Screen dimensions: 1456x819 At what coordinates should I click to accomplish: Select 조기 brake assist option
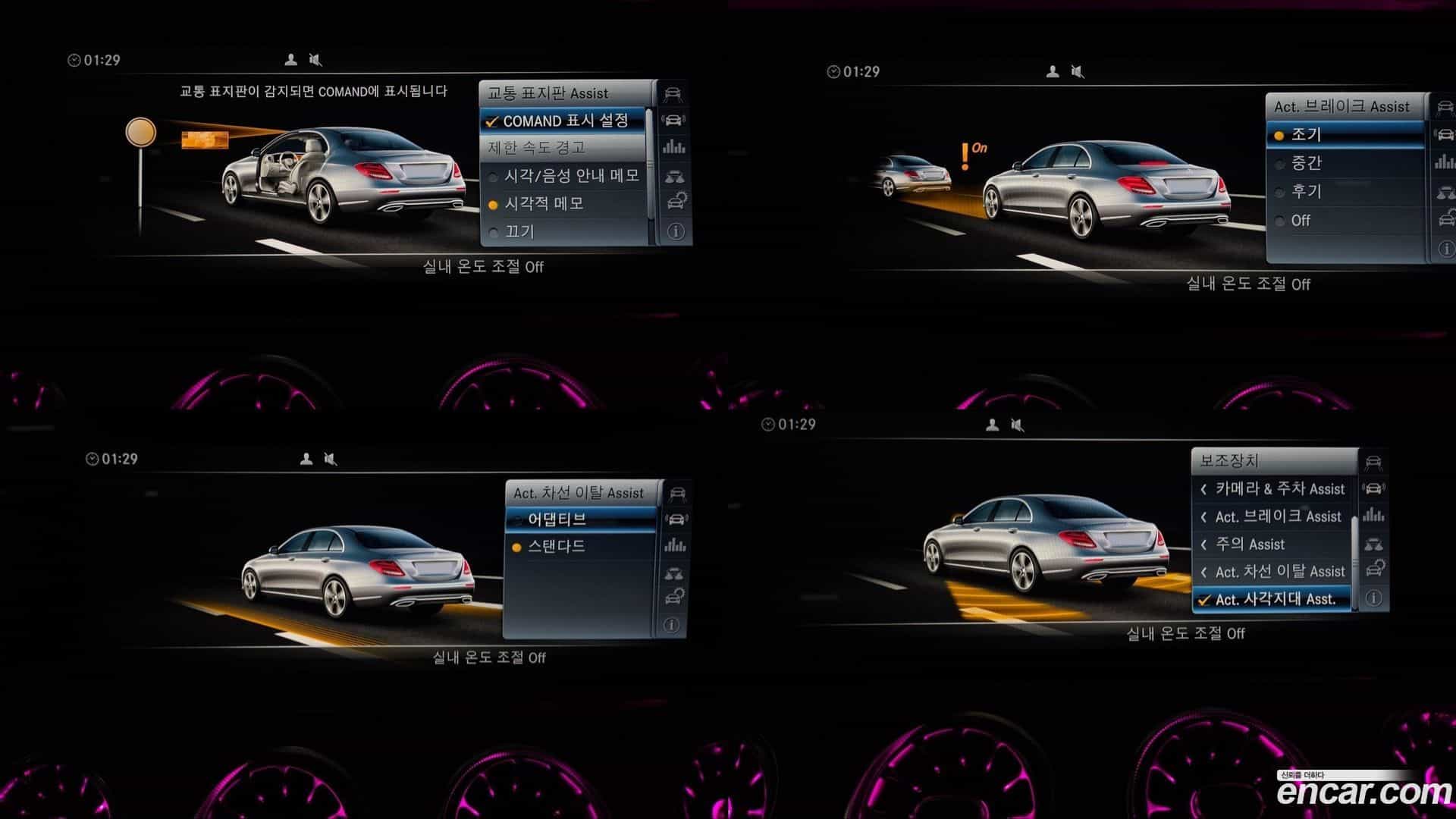click(1346, 135)
